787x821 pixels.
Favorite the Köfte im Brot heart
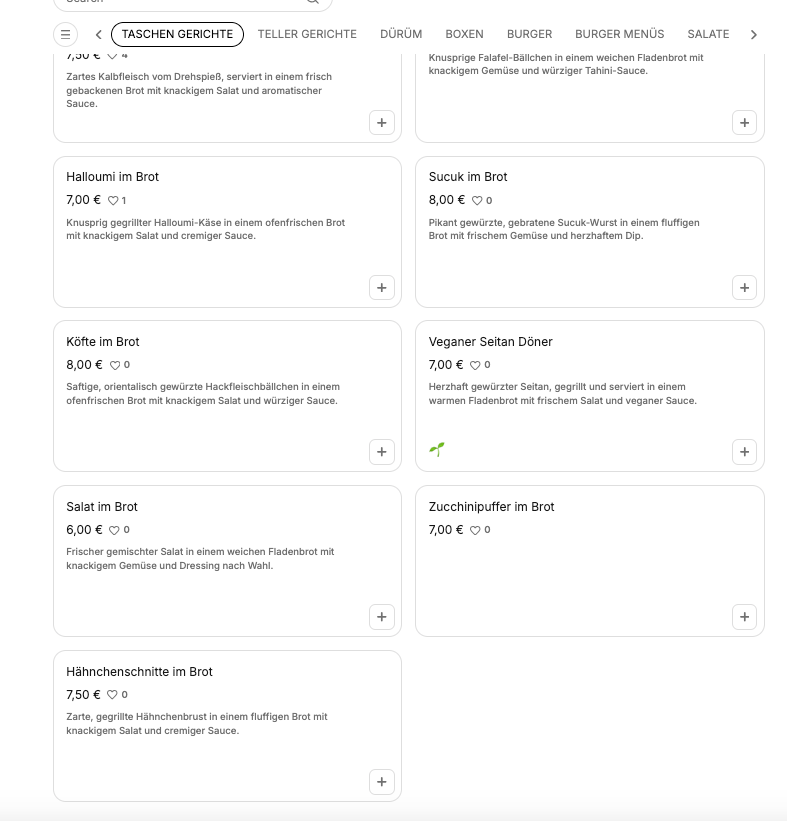[115, 365]
